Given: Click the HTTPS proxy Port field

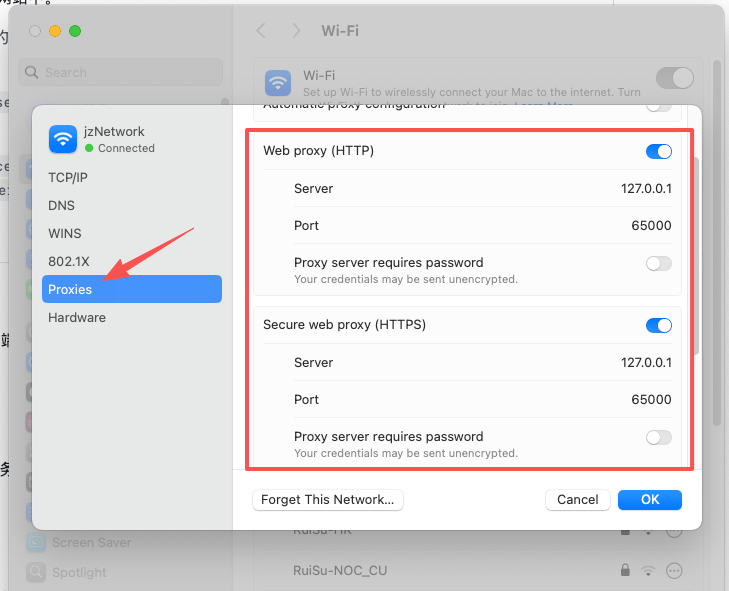Looking at the screenshot, I should click(651, 399).
